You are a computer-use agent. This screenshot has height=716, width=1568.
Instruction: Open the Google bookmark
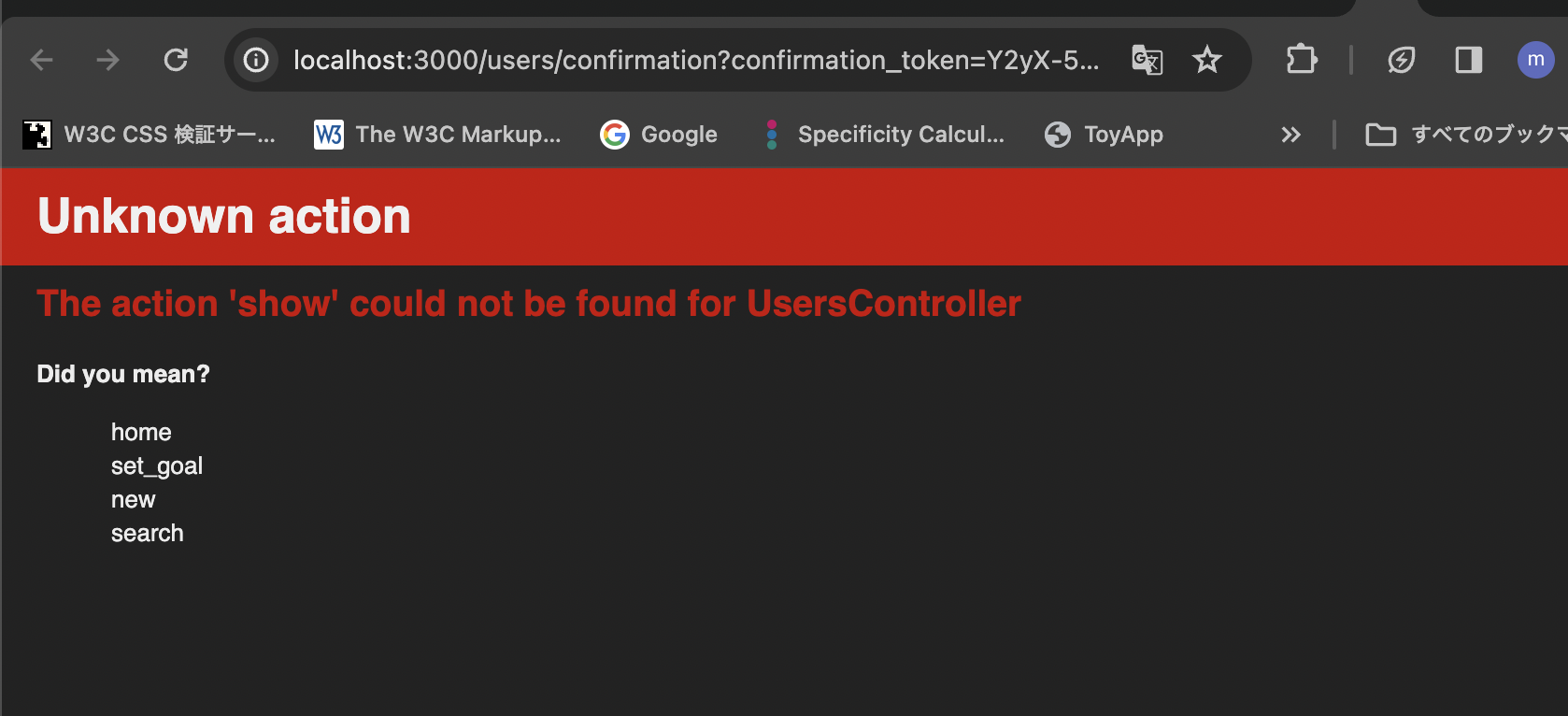659,135
